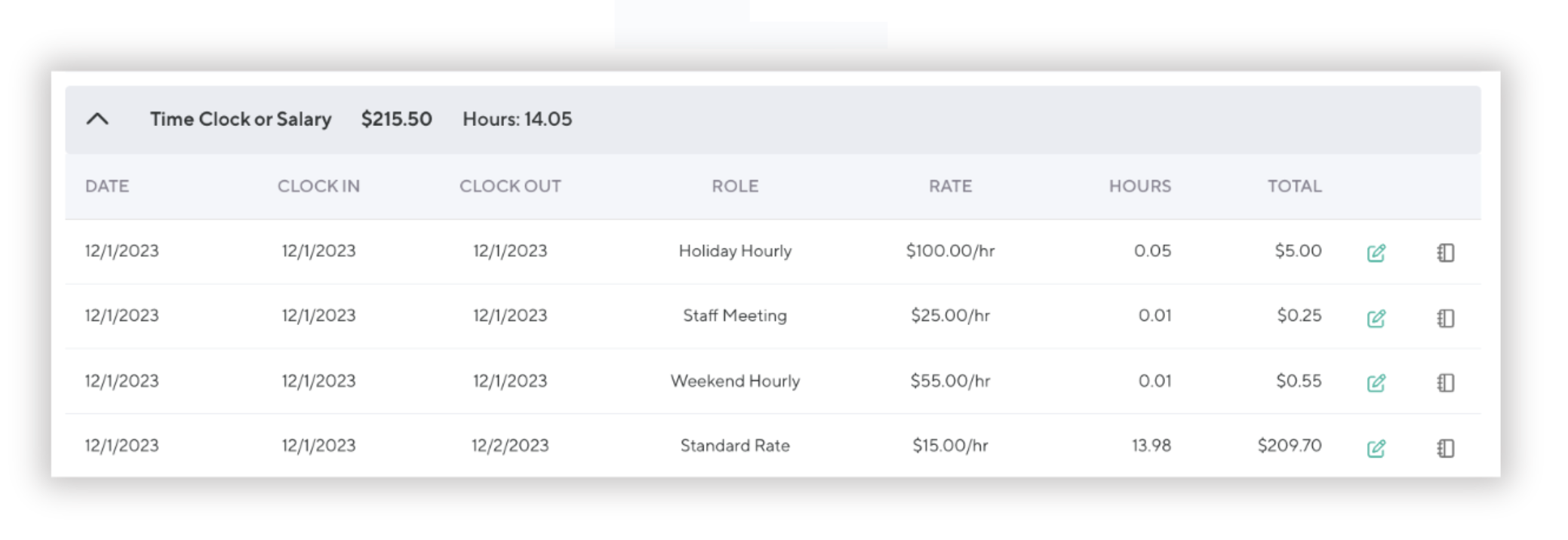Click the TOTAL column header
Screen dimensions: 1568x540
pos(1294,186)
